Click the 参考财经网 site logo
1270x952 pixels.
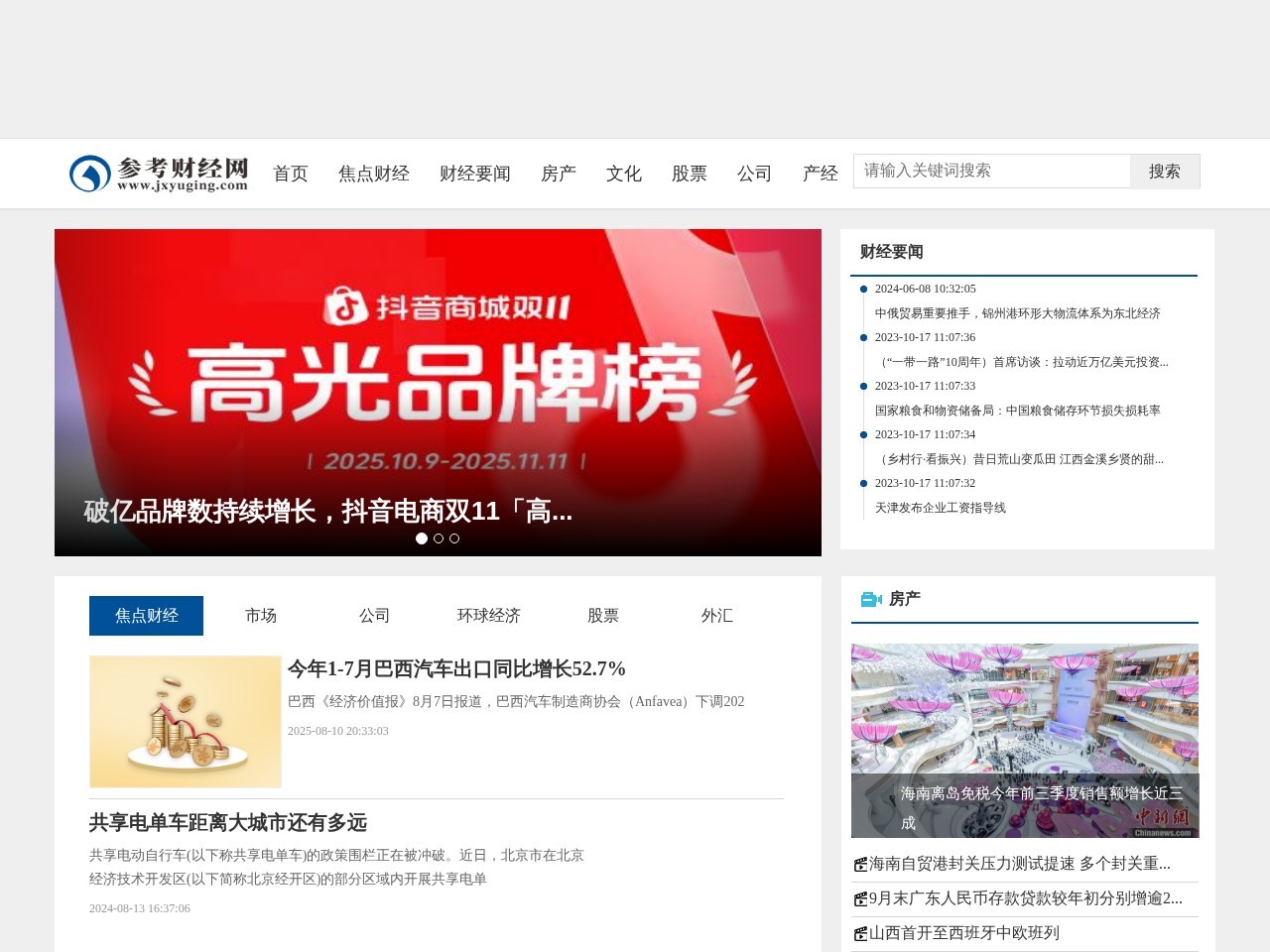159,174
